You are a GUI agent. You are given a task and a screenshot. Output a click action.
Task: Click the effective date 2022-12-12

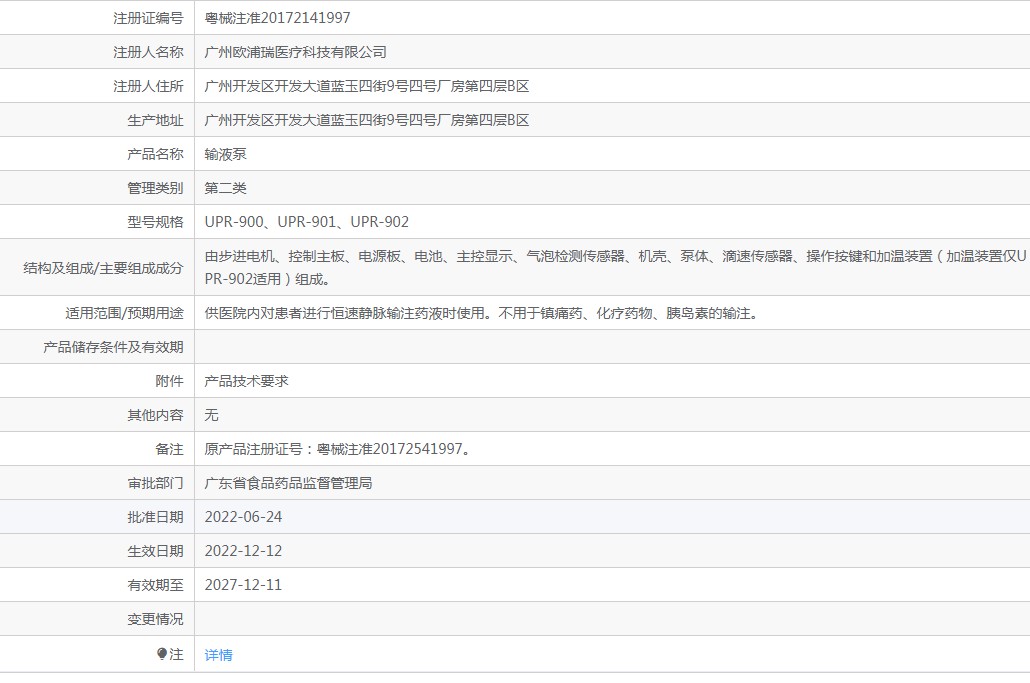pos(243,551)
